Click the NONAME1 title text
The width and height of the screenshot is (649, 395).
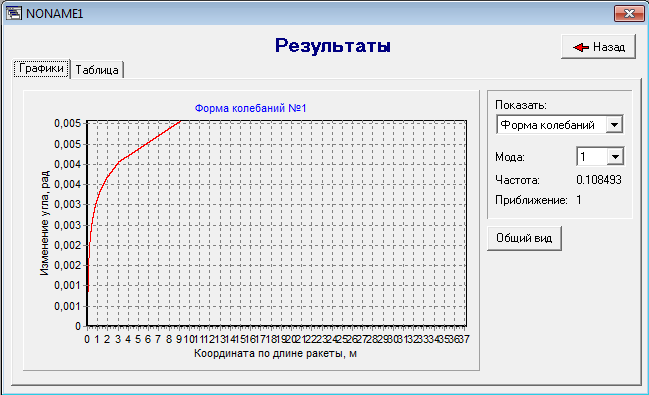(55, 14)
